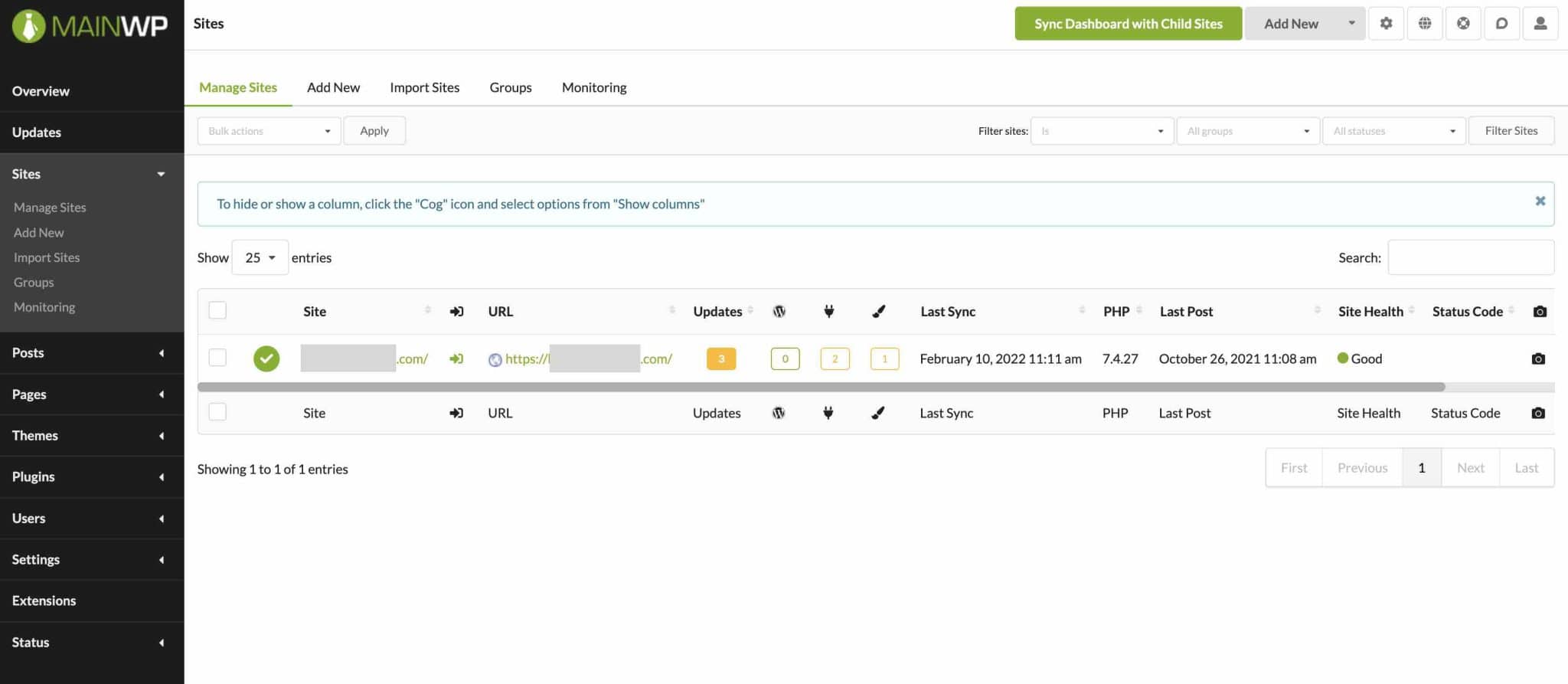Image resolution: width=1568 pixels, height=684 pixels.
Task: Switch to the Import Sites tab
Action: coord(424,87)
